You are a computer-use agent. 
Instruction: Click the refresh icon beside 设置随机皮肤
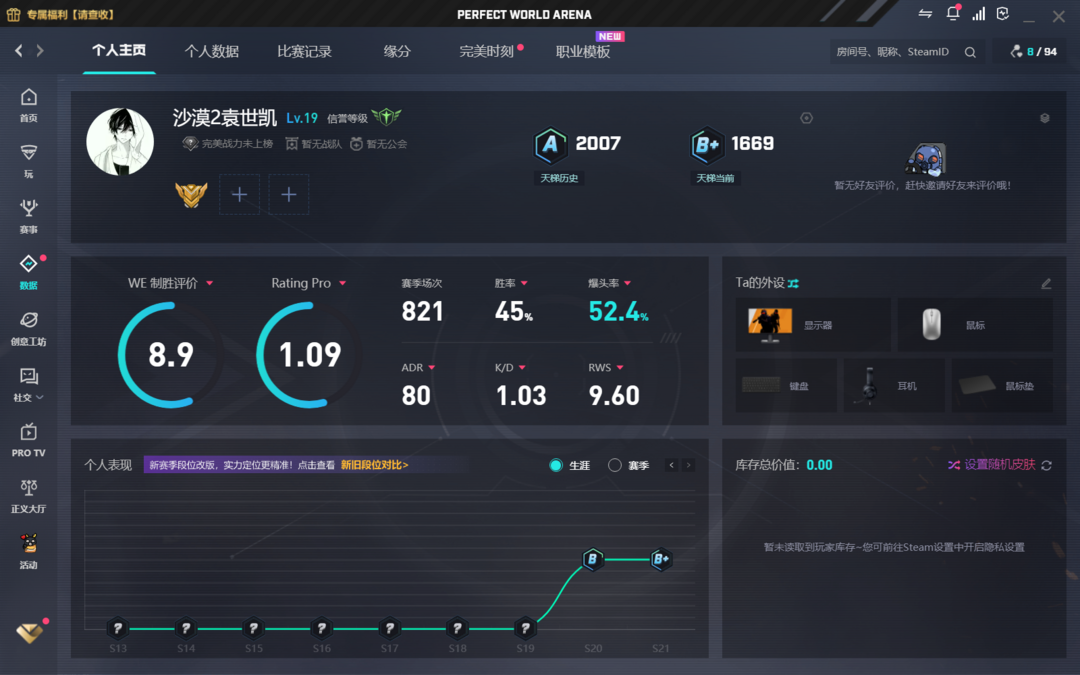tap(1046, 466)
